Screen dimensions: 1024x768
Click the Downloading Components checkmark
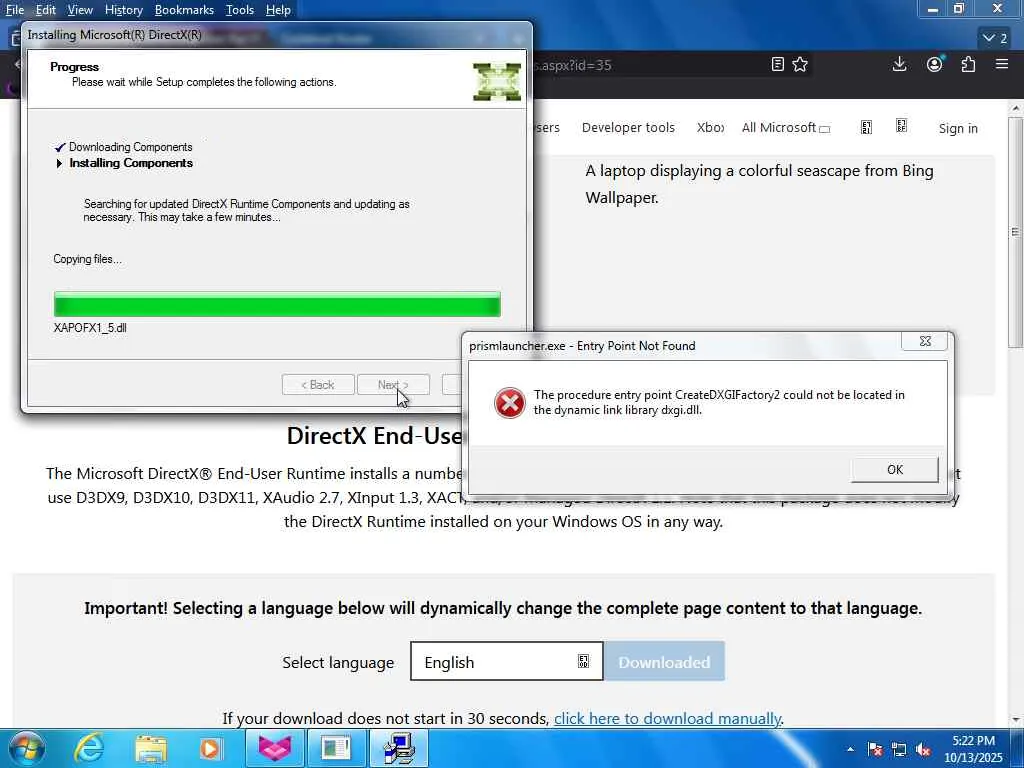60,147
